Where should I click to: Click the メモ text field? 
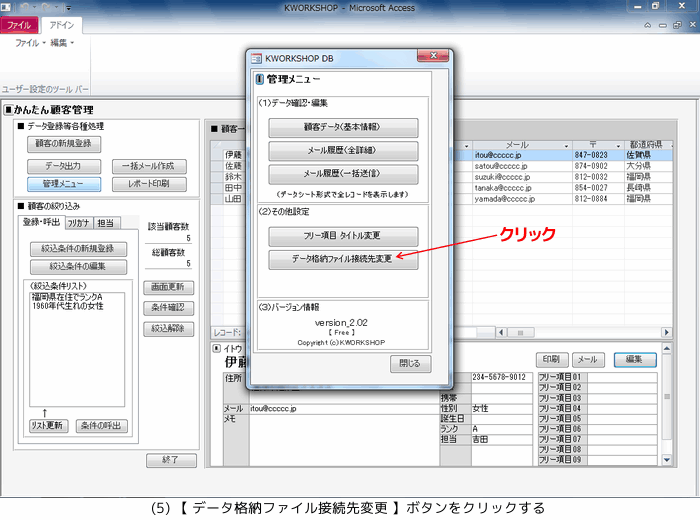click(x=345, y=440)
